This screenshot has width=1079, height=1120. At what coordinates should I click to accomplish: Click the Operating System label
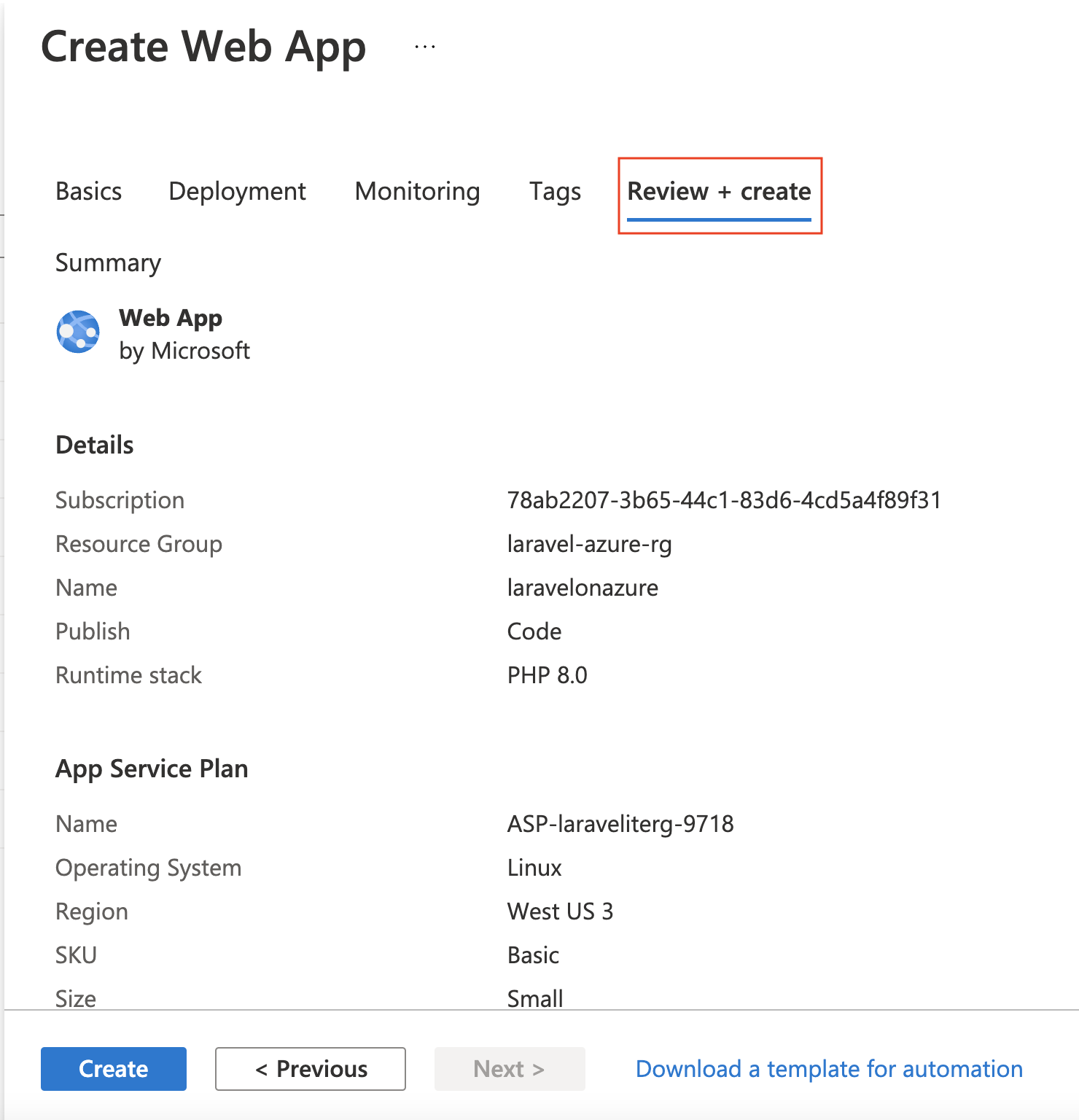pyautogui.click(x=148, y=868)
